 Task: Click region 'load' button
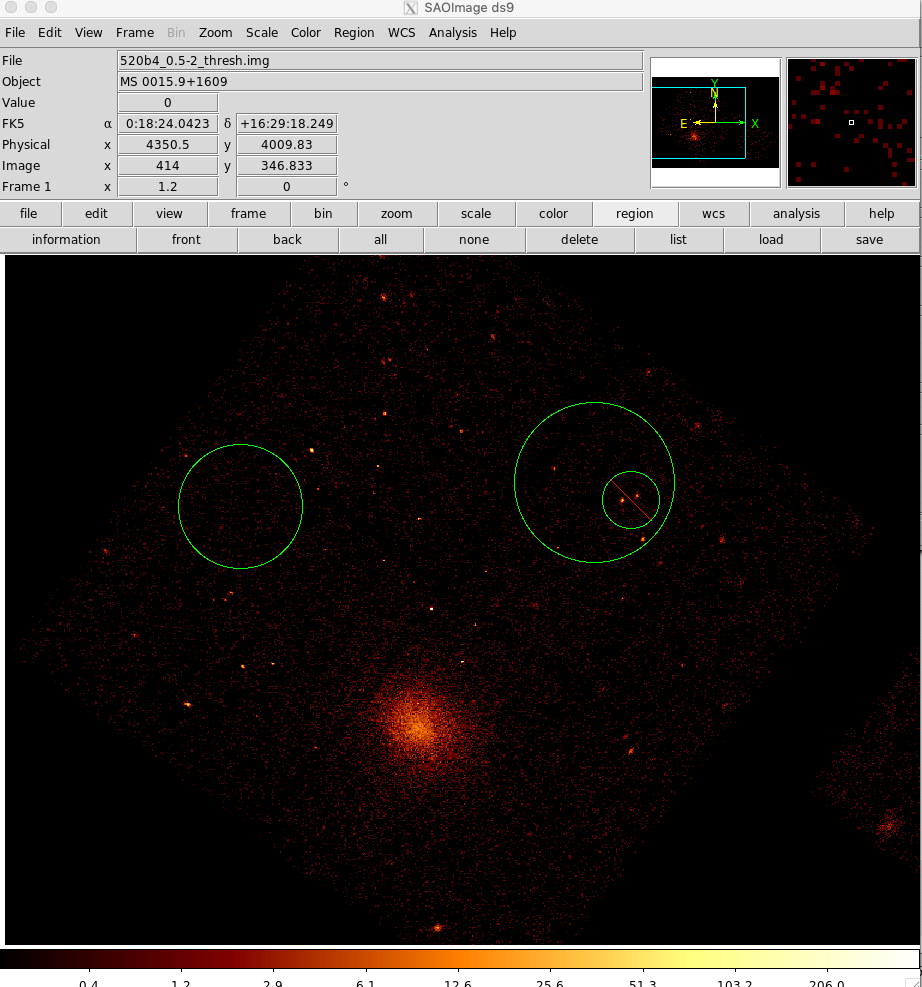click(x=770, y=240)
